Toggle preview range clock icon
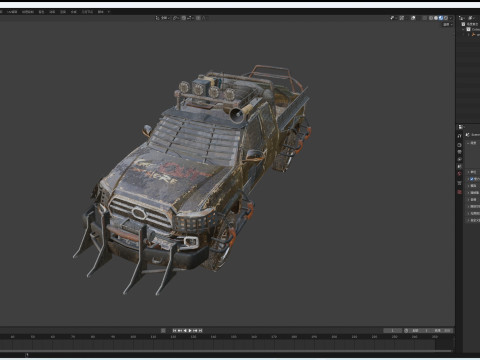This screenshot has height=360, width=480. pos(406,330)
